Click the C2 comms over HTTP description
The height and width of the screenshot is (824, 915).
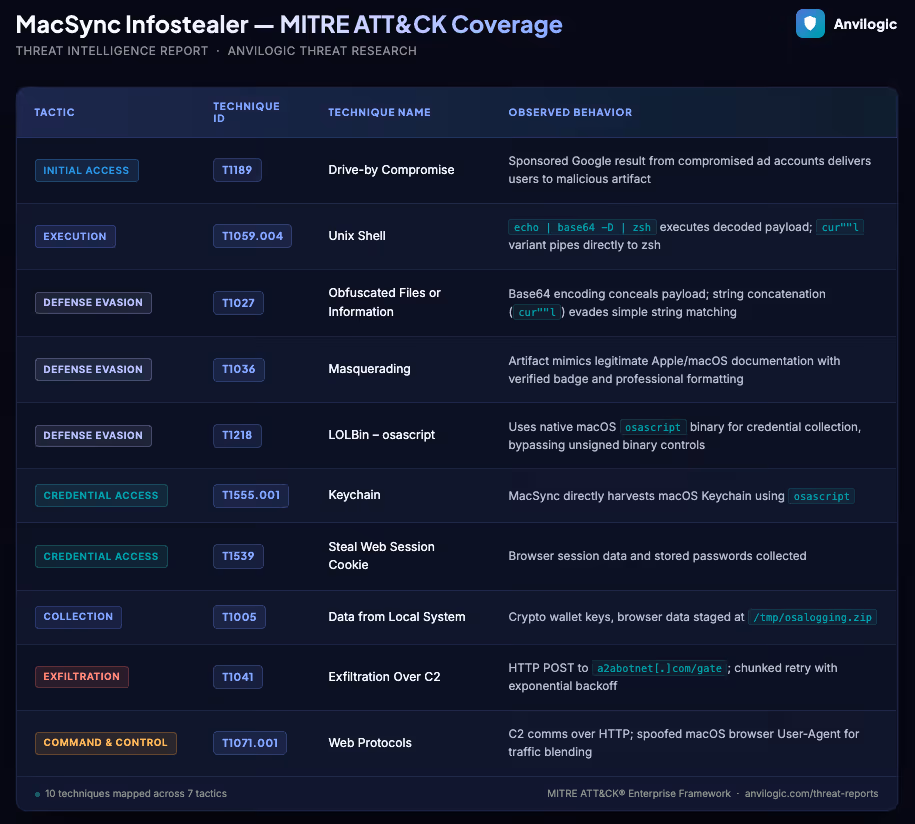[x=683, y=743]
